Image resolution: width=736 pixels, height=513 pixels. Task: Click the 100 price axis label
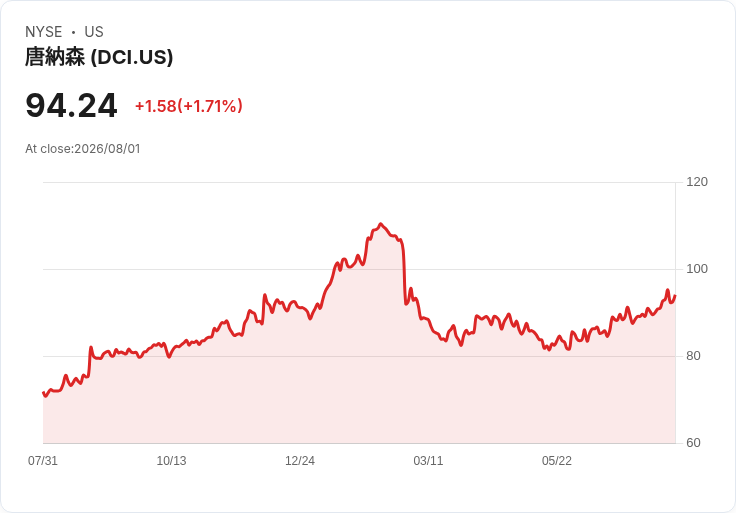click(697, 269)
